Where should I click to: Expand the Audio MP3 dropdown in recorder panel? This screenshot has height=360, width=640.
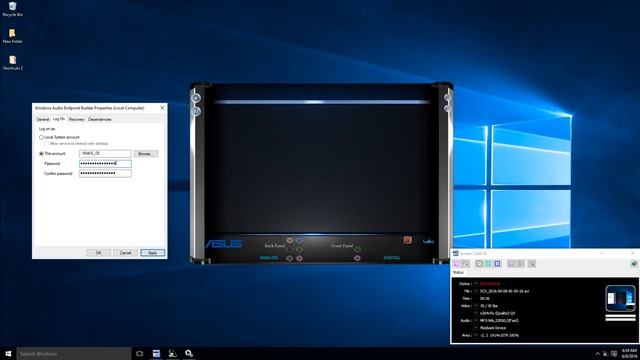point(476,320)
